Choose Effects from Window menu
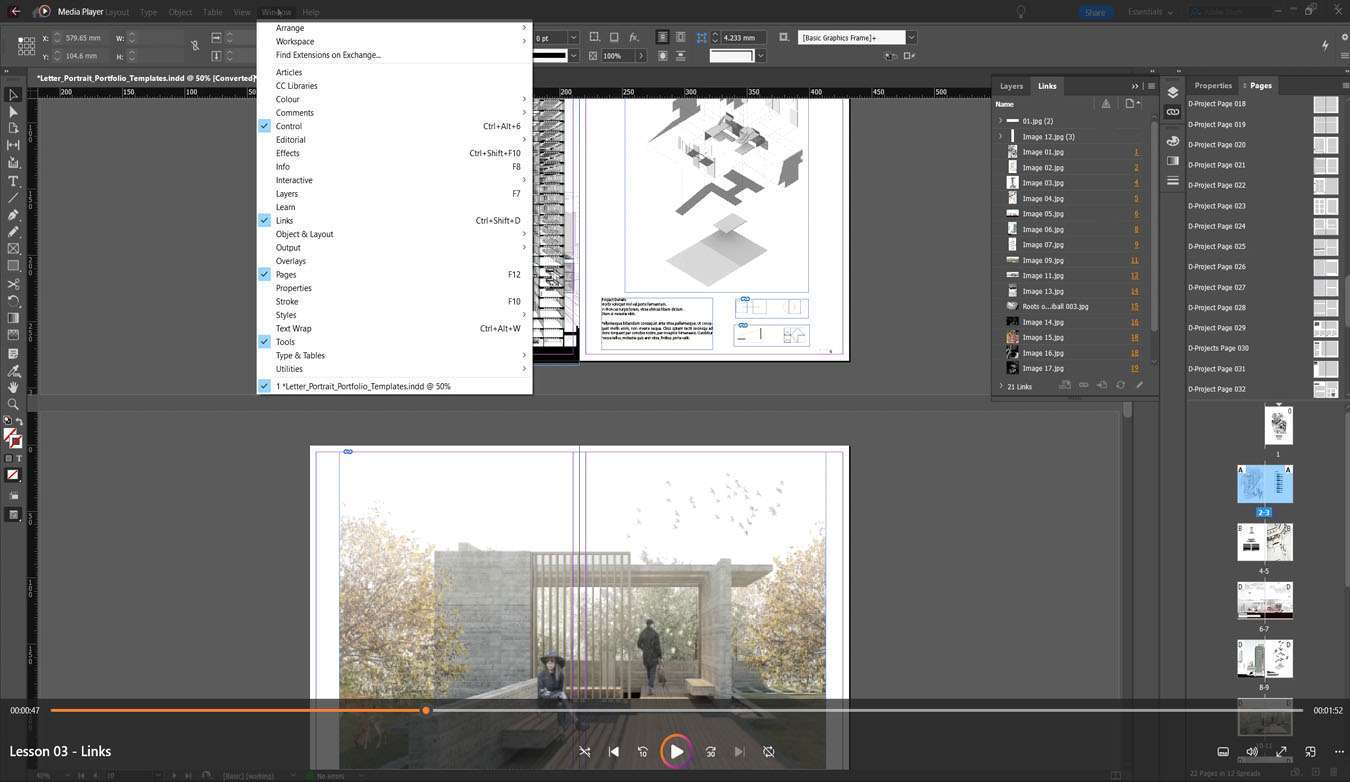1350x782 pixels. coord(394,153)
